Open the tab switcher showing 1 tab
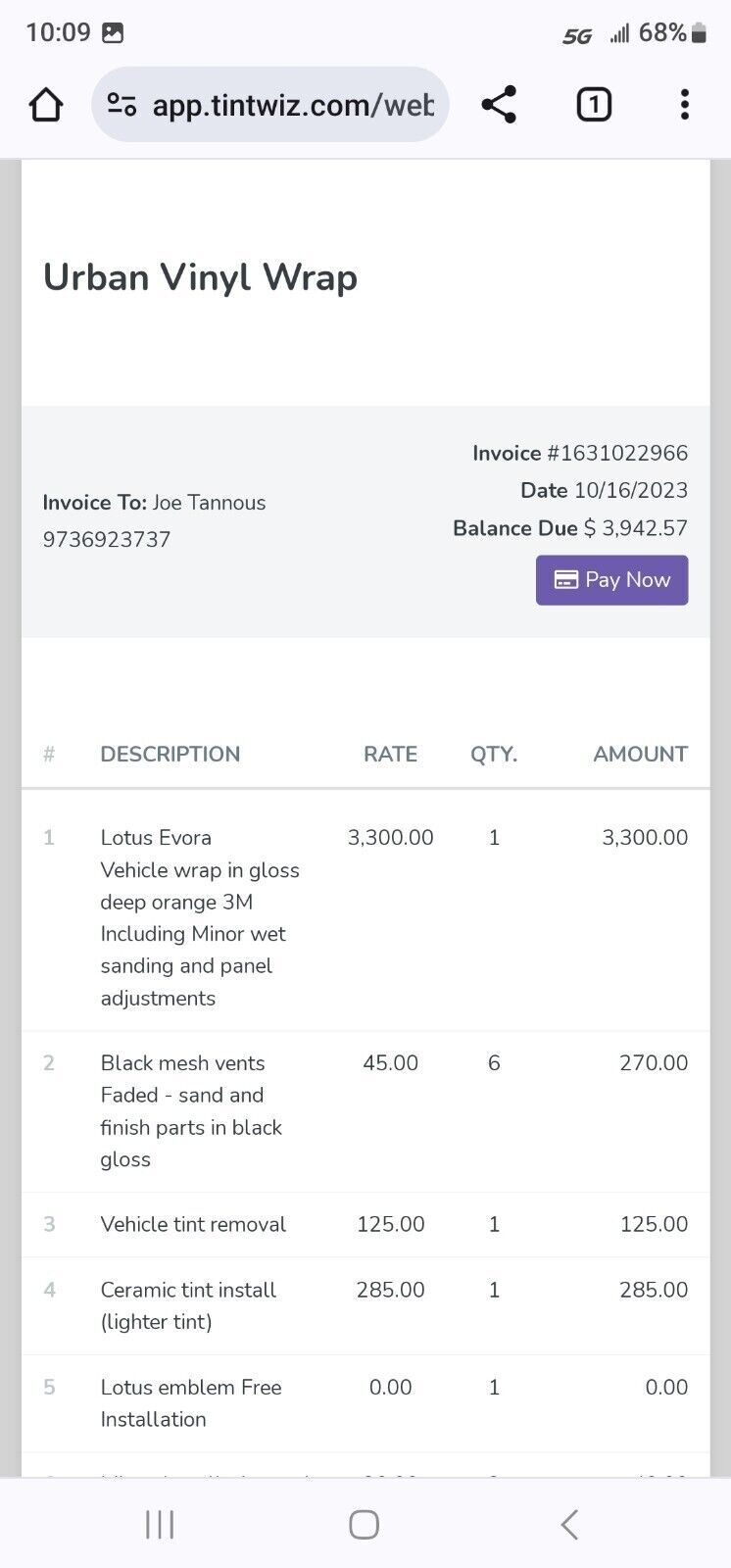Screen dimensions: 731x1568 [x=594, y=105]
